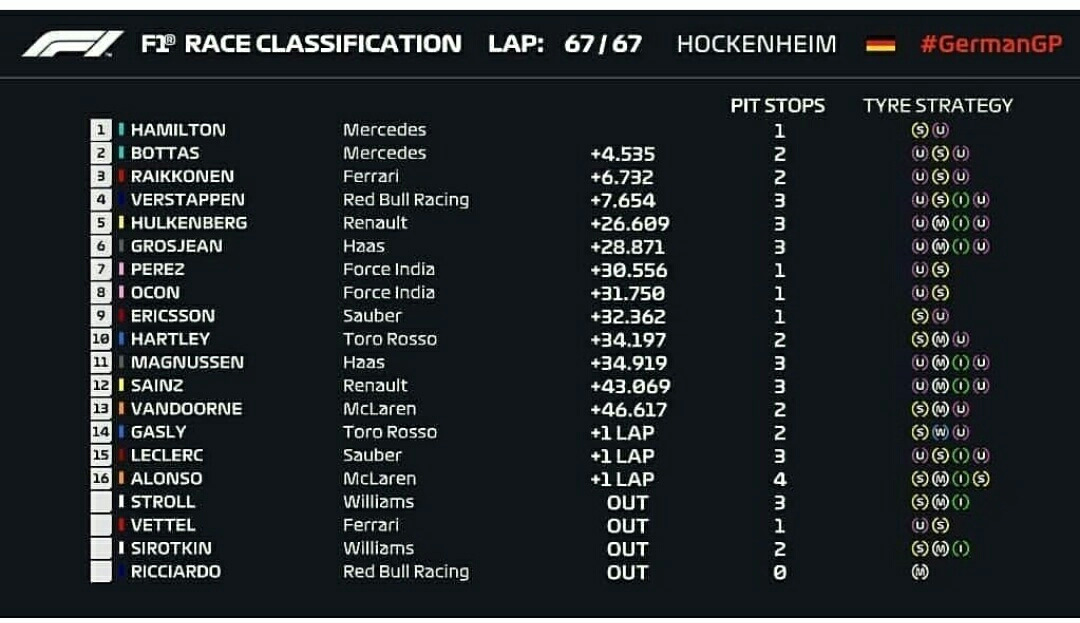Click Alonso's pit stop count 4
This screenshot has width=1080, height=623.
(x=779, y=479)
